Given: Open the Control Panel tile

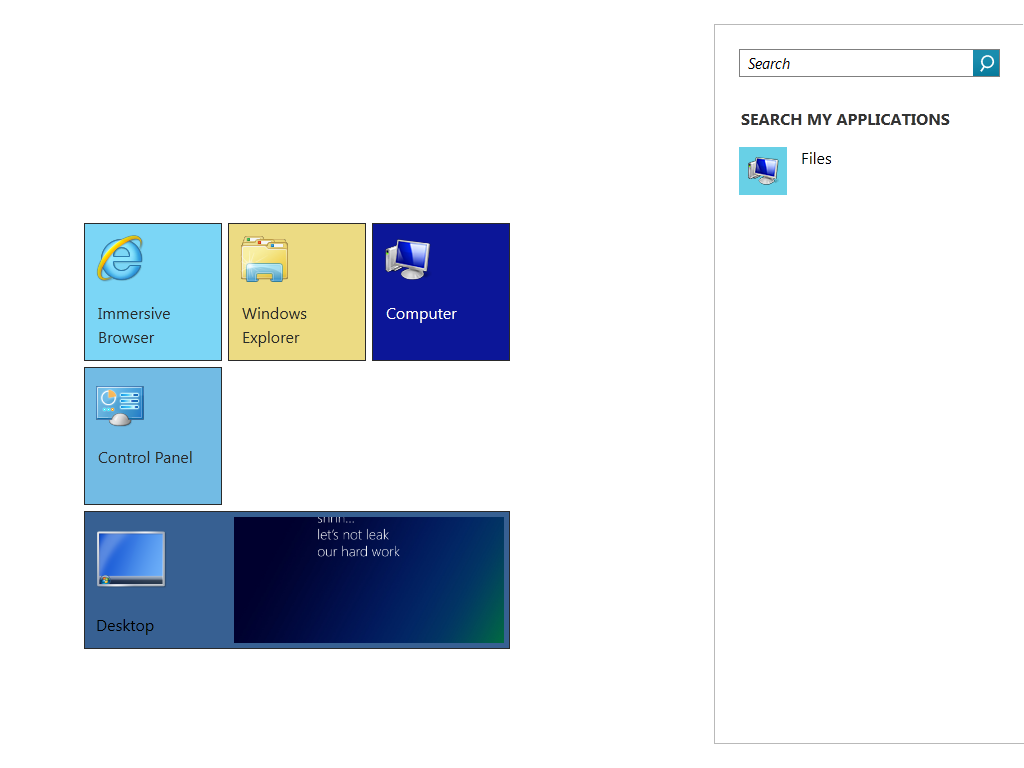Looking at the screenshot, I should [153, 436].
